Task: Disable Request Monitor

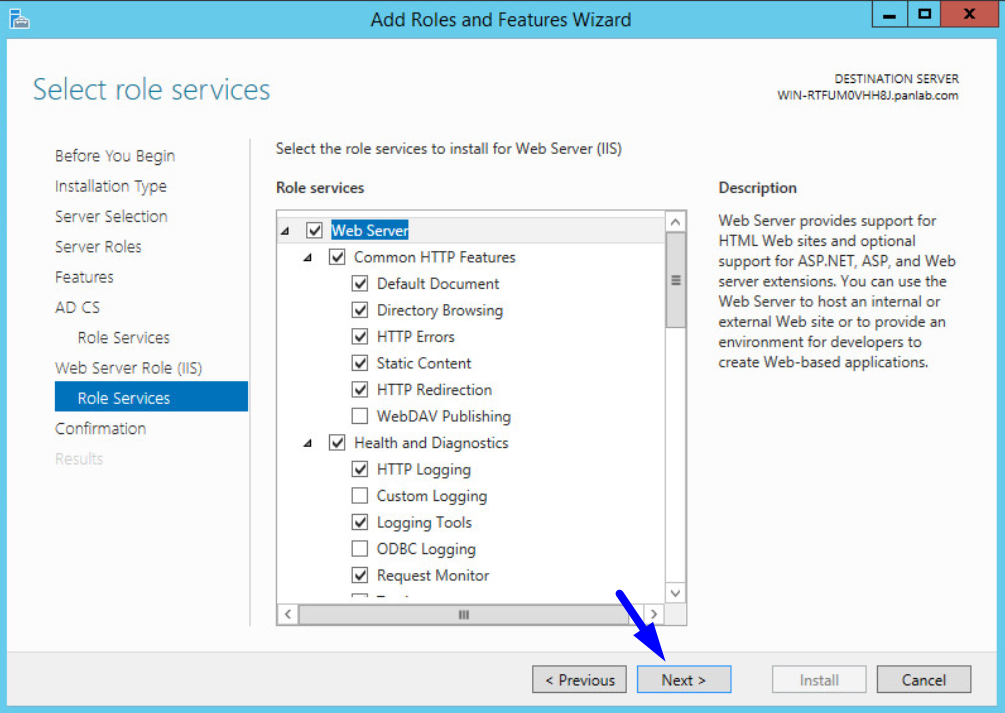Action: point(360,574)
